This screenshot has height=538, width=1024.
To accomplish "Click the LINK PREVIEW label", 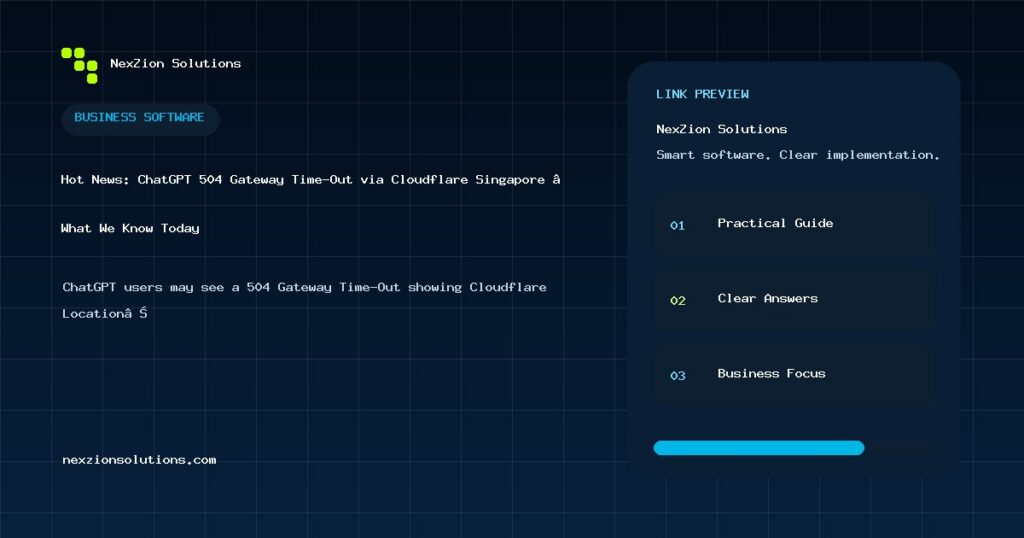I will click(x=702, y=94).
